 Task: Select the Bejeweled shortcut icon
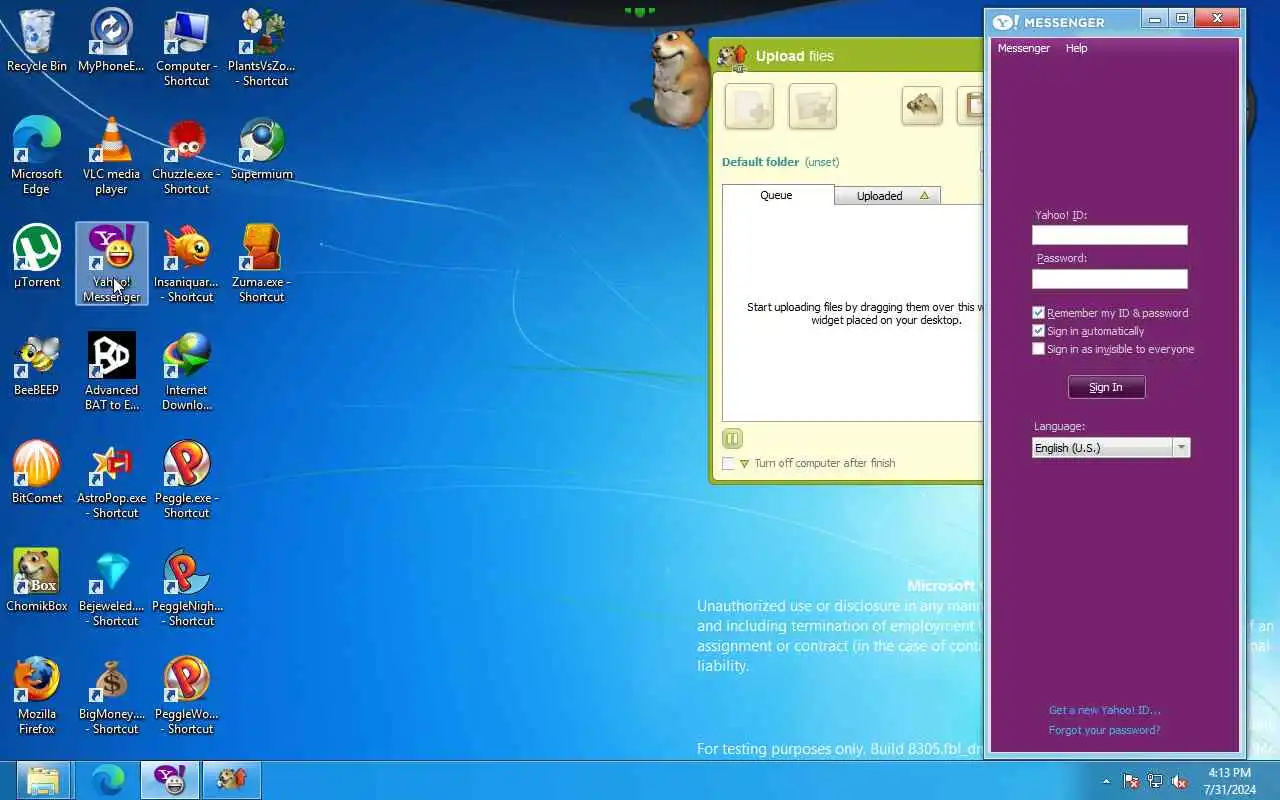tap(111, 588)
